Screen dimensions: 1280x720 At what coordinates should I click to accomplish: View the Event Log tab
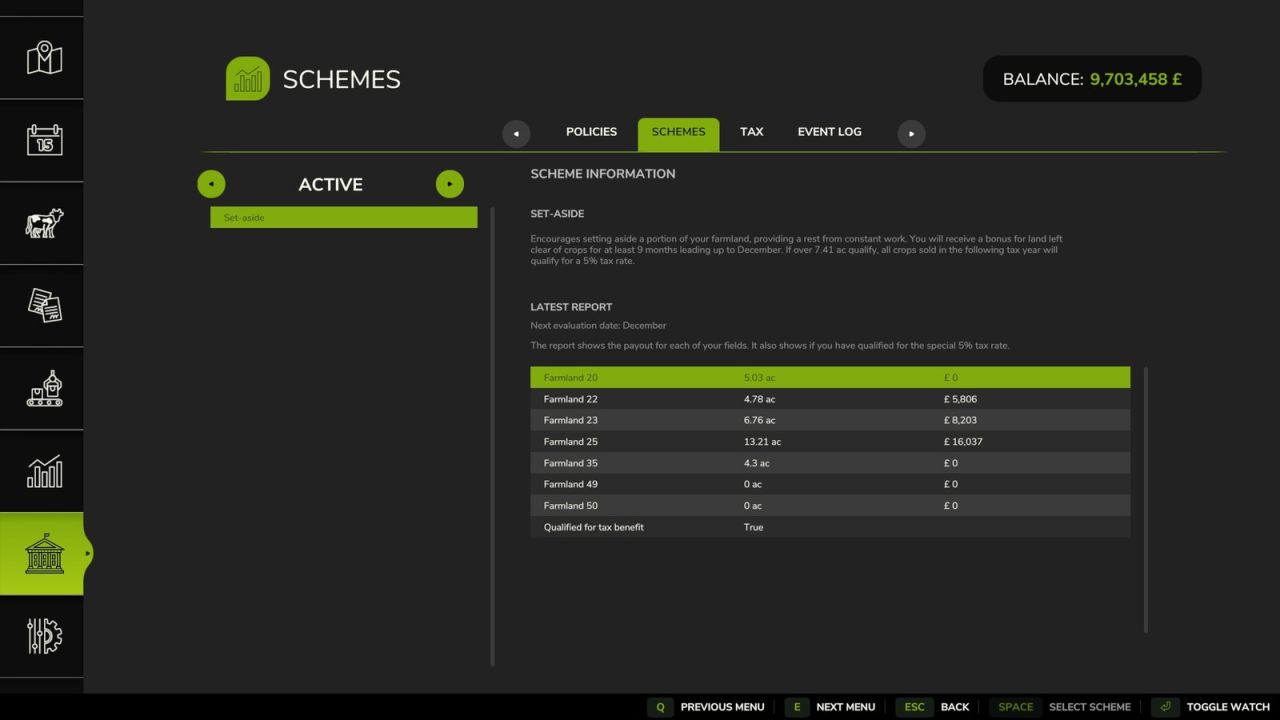tap(829, 131)
